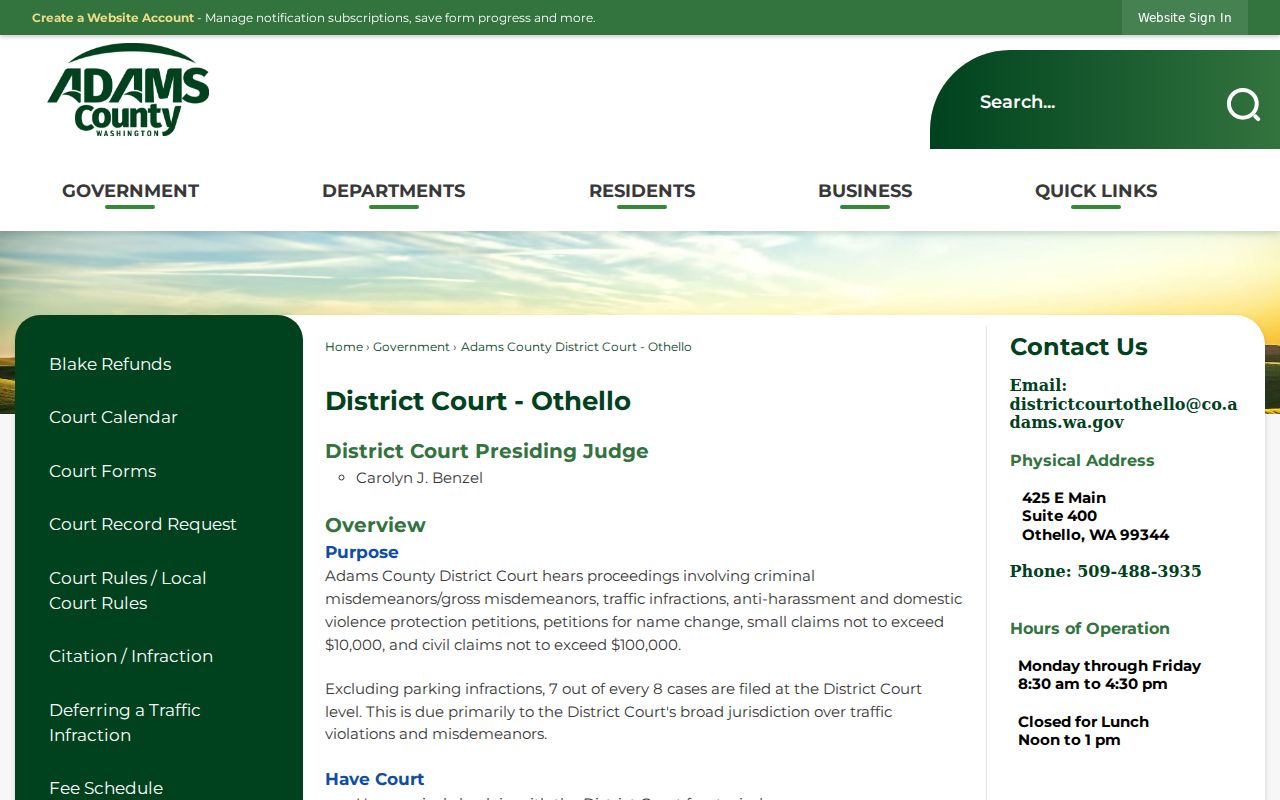Click the Home breadcrumb link
This screenshot has width=1280, height=800.
[x=344, y=347]
